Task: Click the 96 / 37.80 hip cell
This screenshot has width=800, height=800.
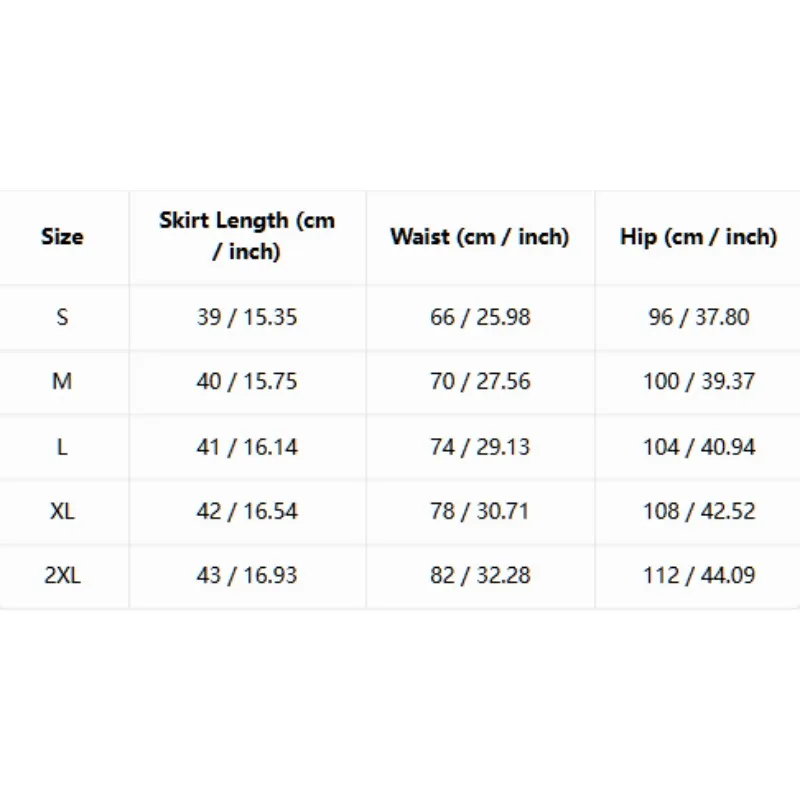Action: click(699, 317)
